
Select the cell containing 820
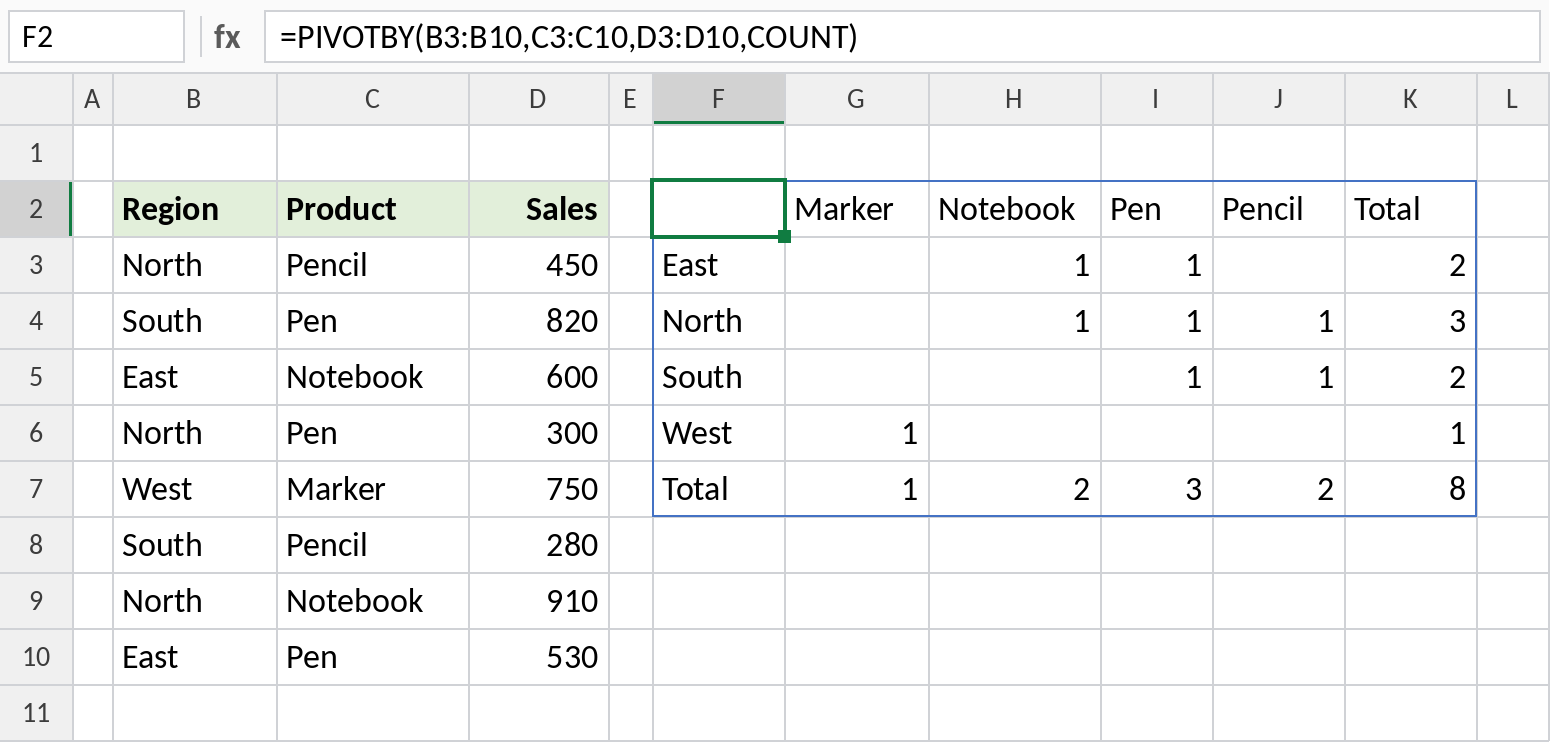tap(539, 321)
